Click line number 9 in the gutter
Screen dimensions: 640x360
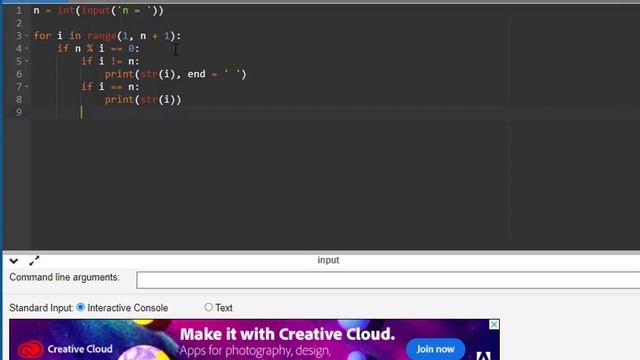[x=19, y=112]
